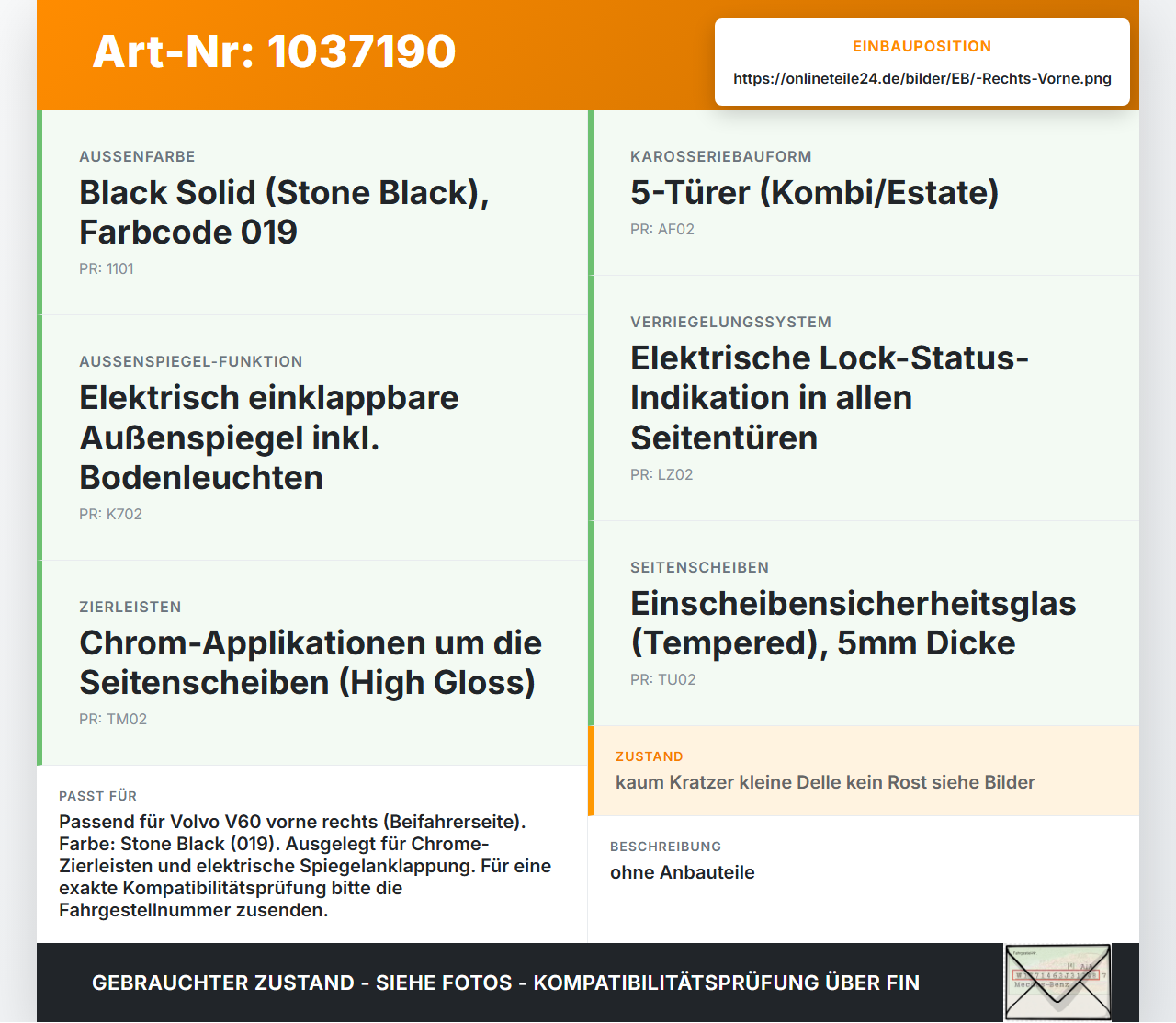Click the Art-Nr 1037190 heading
This screenshot has width=1176, height=1023.
coord(274,51)
